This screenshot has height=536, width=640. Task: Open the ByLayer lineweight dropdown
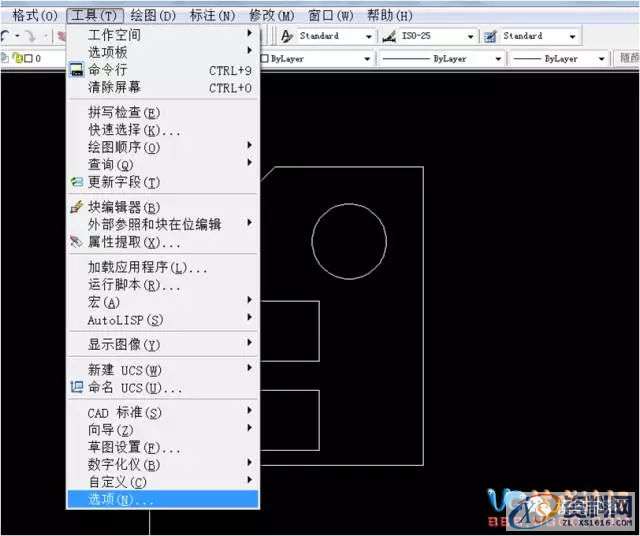(559, 59)
